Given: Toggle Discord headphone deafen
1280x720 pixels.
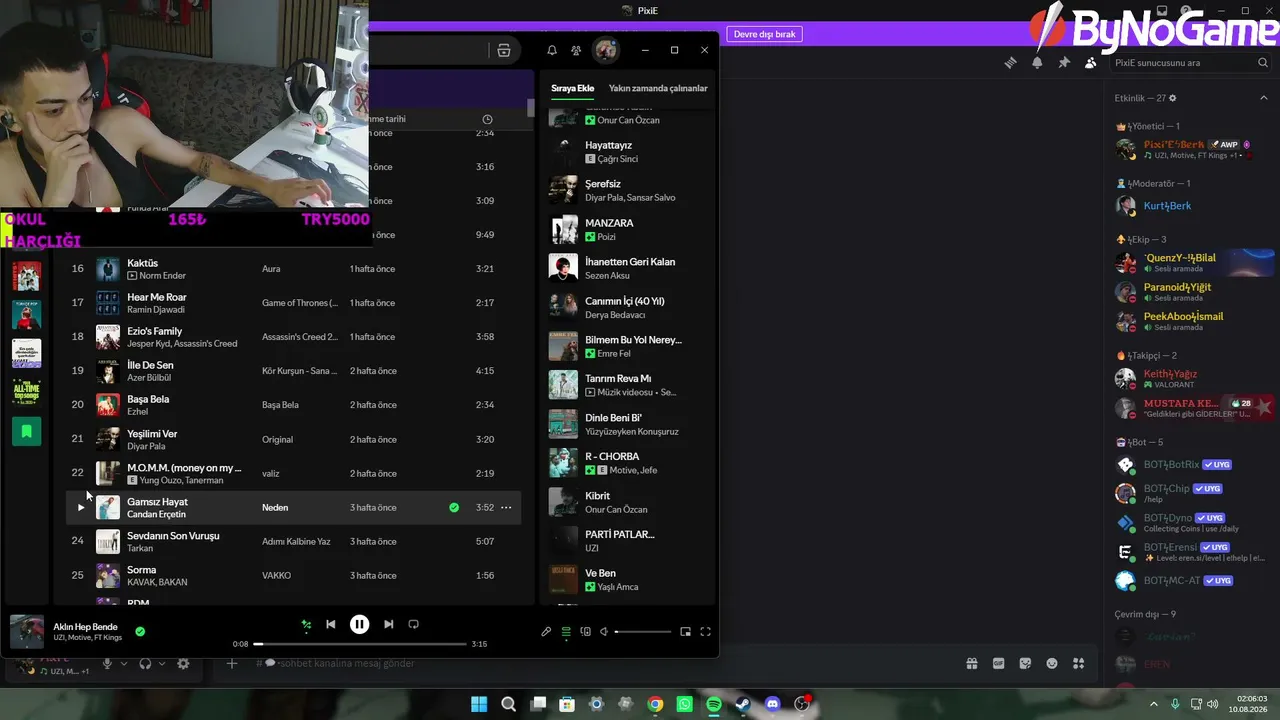Looking at the screenshot, I should 145,663.
